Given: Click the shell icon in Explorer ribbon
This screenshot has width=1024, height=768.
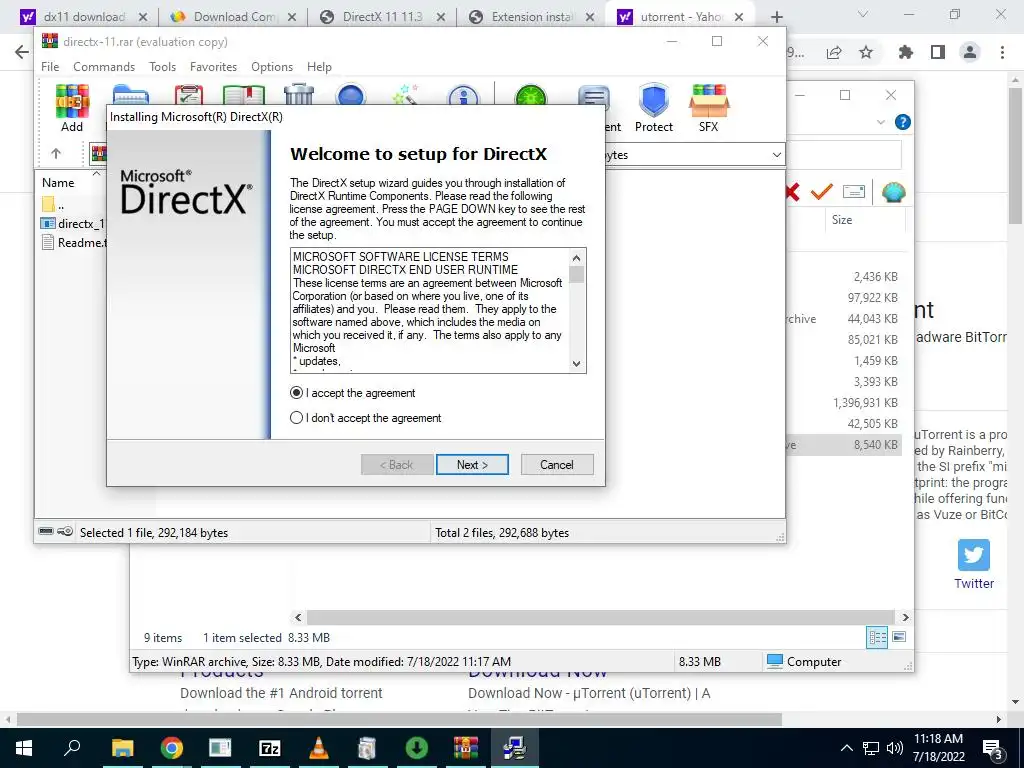Looking at the screenshot, I should click(x=893, y=192).
